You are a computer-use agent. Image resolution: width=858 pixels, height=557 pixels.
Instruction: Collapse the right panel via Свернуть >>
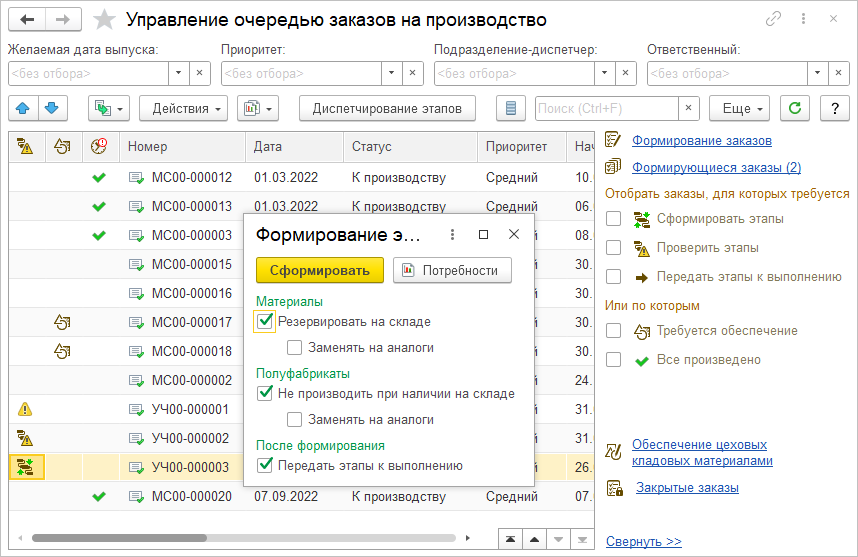(644, 541)
